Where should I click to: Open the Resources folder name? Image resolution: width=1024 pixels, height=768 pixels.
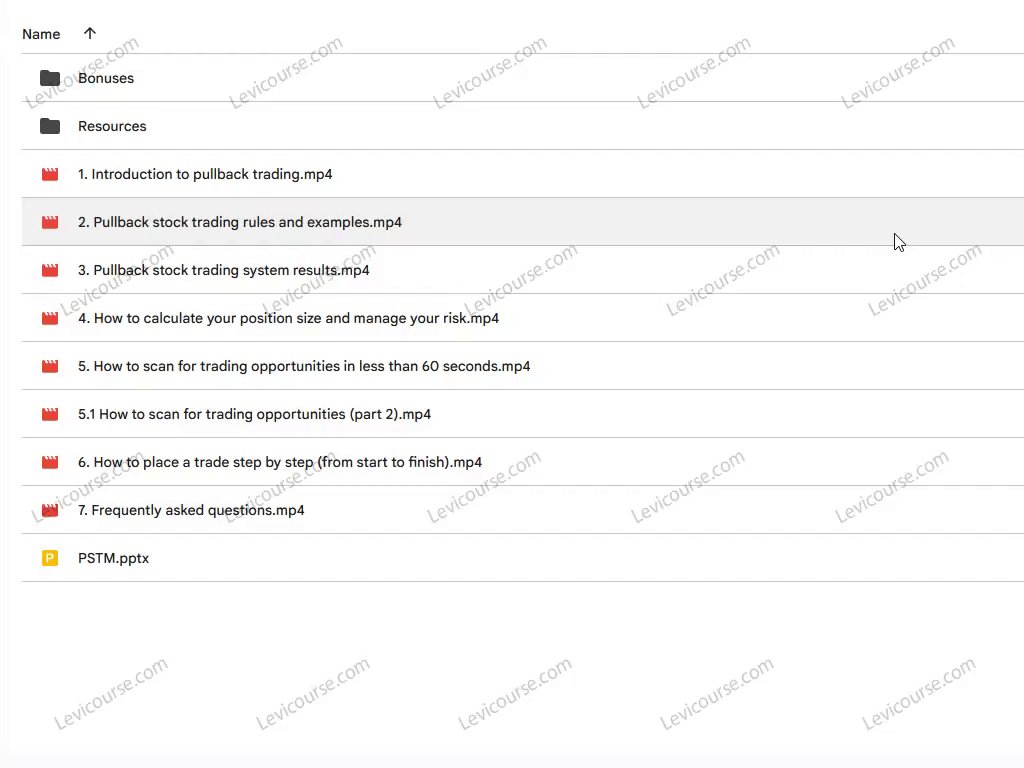112,126
